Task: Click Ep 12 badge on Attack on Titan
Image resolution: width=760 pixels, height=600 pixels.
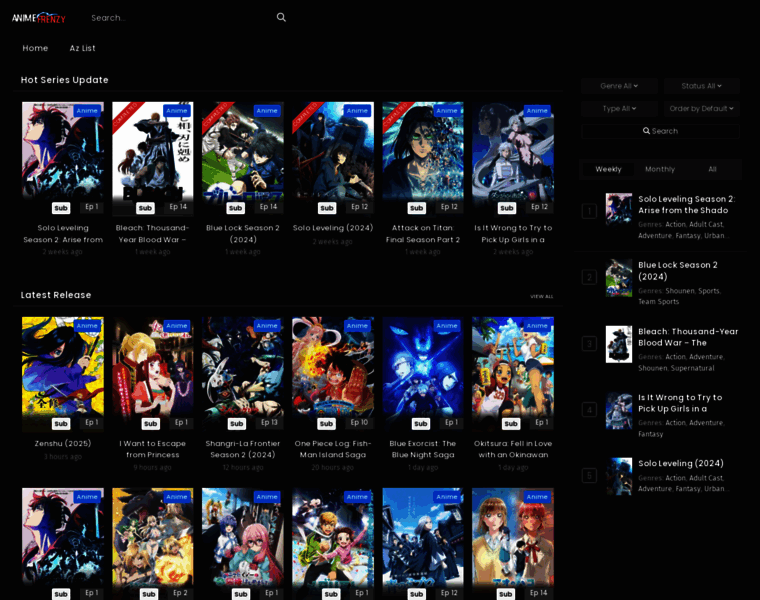Action: [449, 207]
